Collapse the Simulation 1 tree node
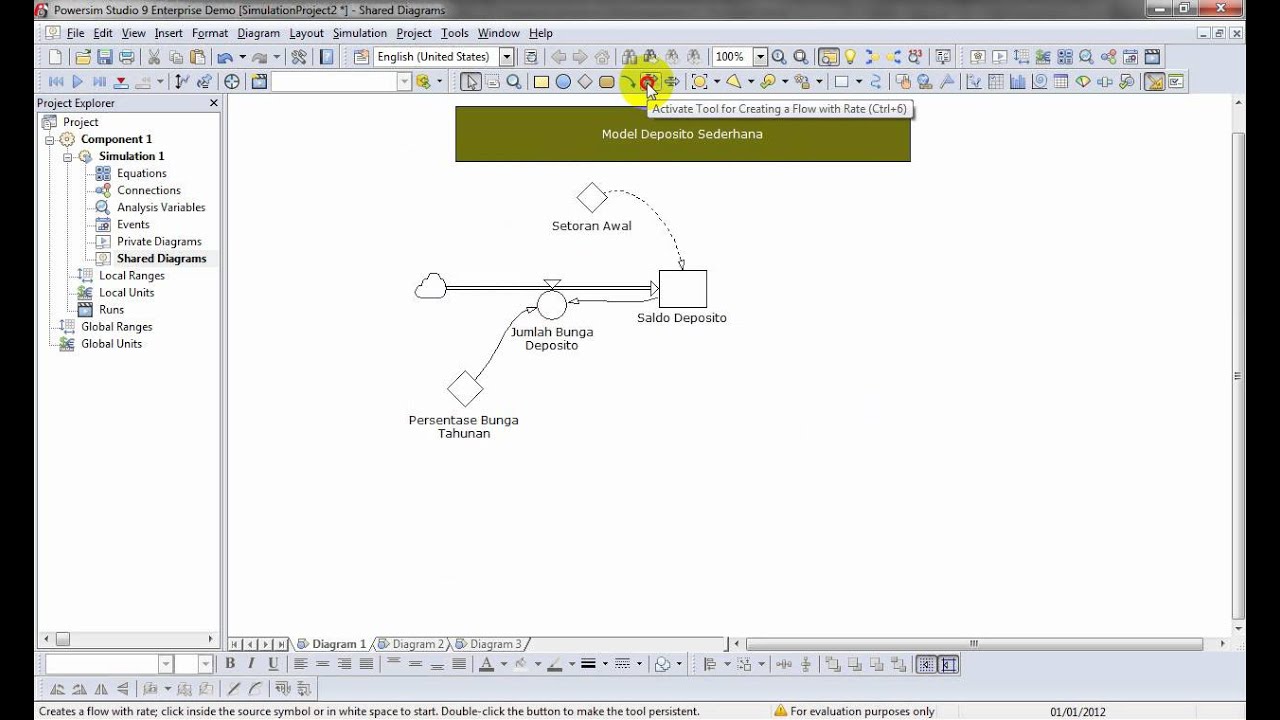 coord(67,156)
